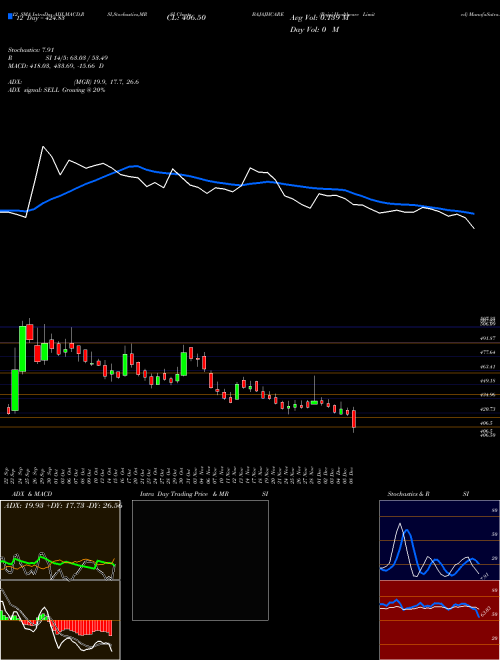Click the 'Stochastics & RSI' panel title

(x=428, y=494)
